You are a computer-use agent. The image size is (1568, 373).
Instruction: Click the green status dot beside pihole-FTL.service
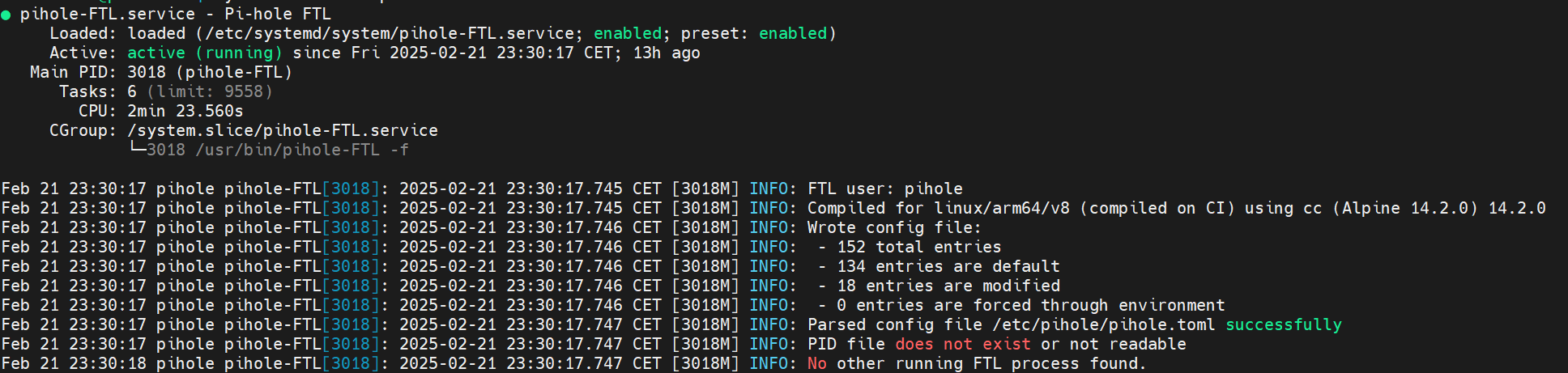pos(6,15)
